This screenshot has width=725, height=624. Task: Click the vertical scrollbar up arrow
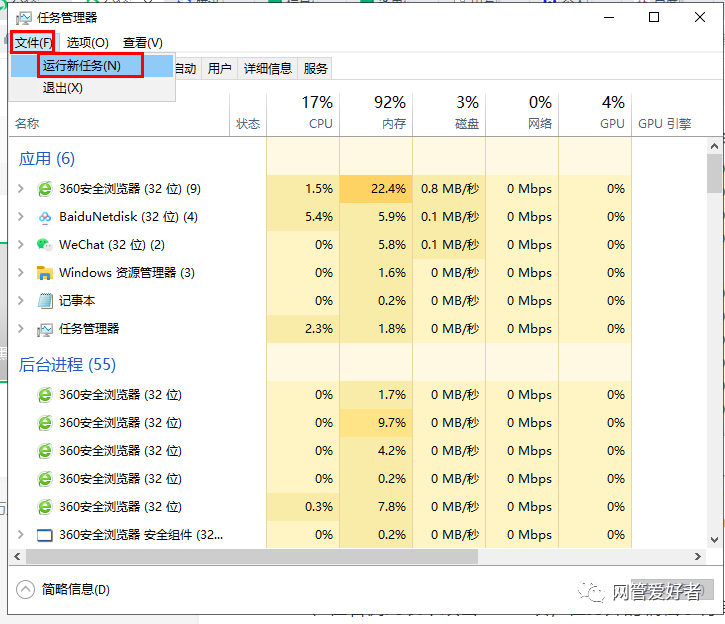[x=714, y=146]
